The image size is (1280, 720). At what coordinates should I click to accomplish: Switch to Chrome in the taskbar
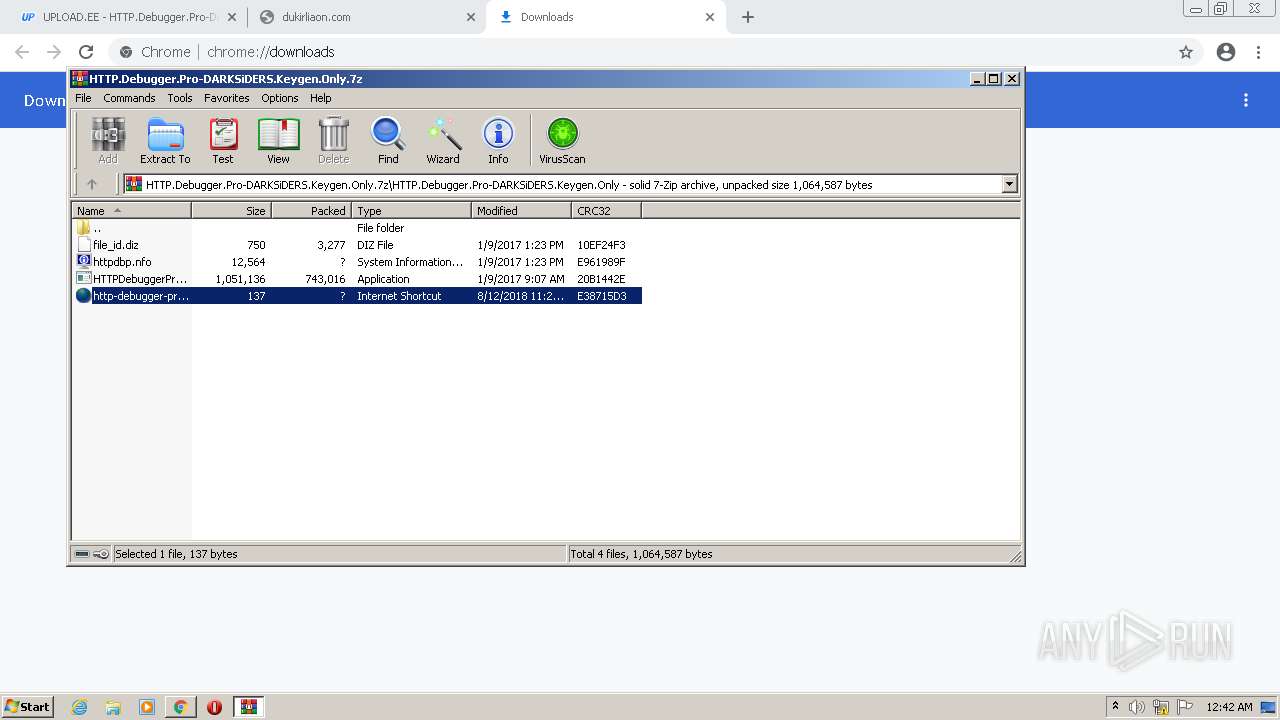[180, 707]
